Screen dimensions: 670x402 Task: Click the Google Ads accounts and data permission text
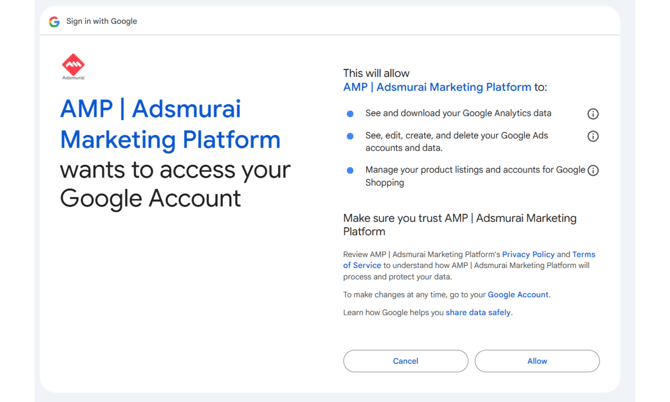click(457, 141)
